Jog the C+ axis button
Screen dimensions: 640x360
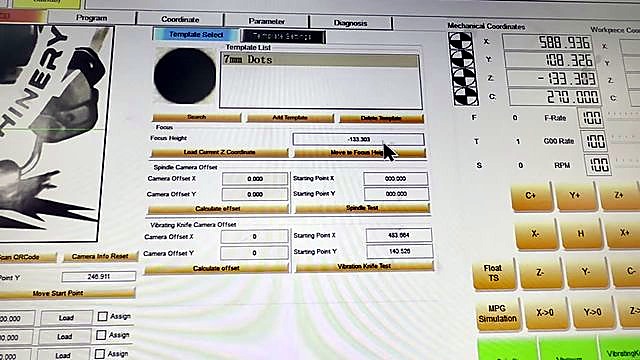click(x=531, y=196)
